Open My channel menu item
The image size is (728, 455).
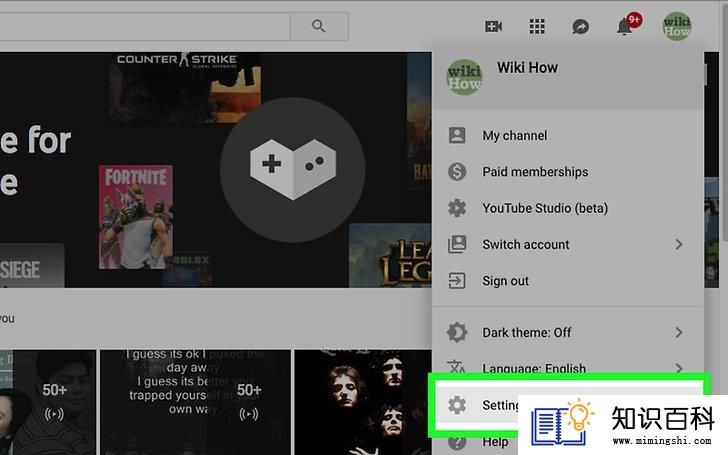click(x=568, y=135)
